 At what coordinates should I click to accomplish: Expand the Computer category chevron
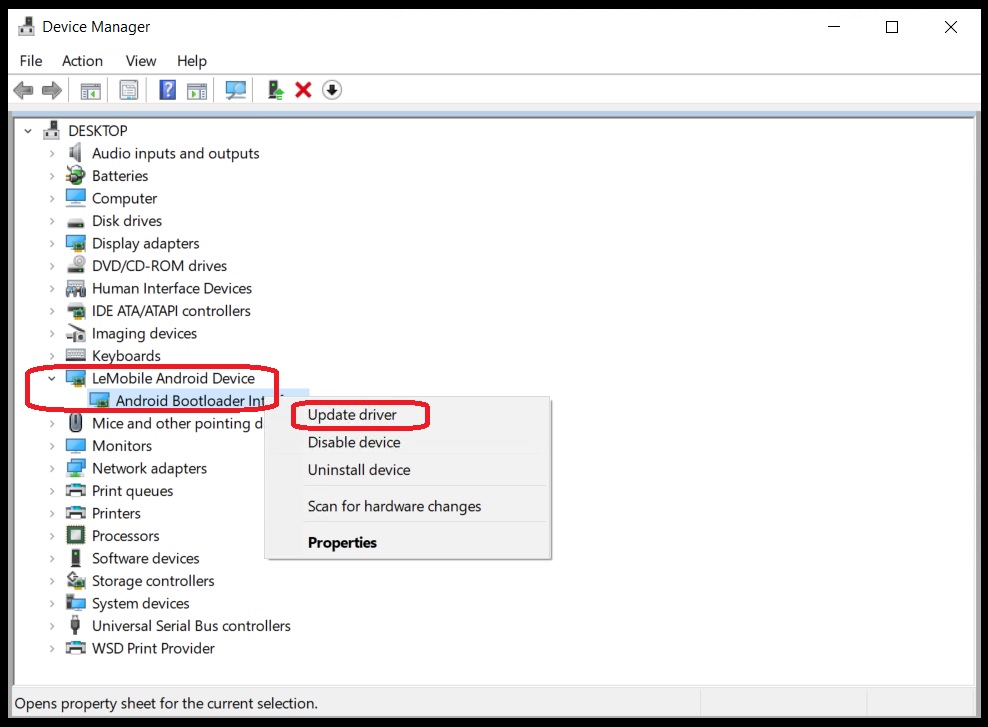click(52, 198)
